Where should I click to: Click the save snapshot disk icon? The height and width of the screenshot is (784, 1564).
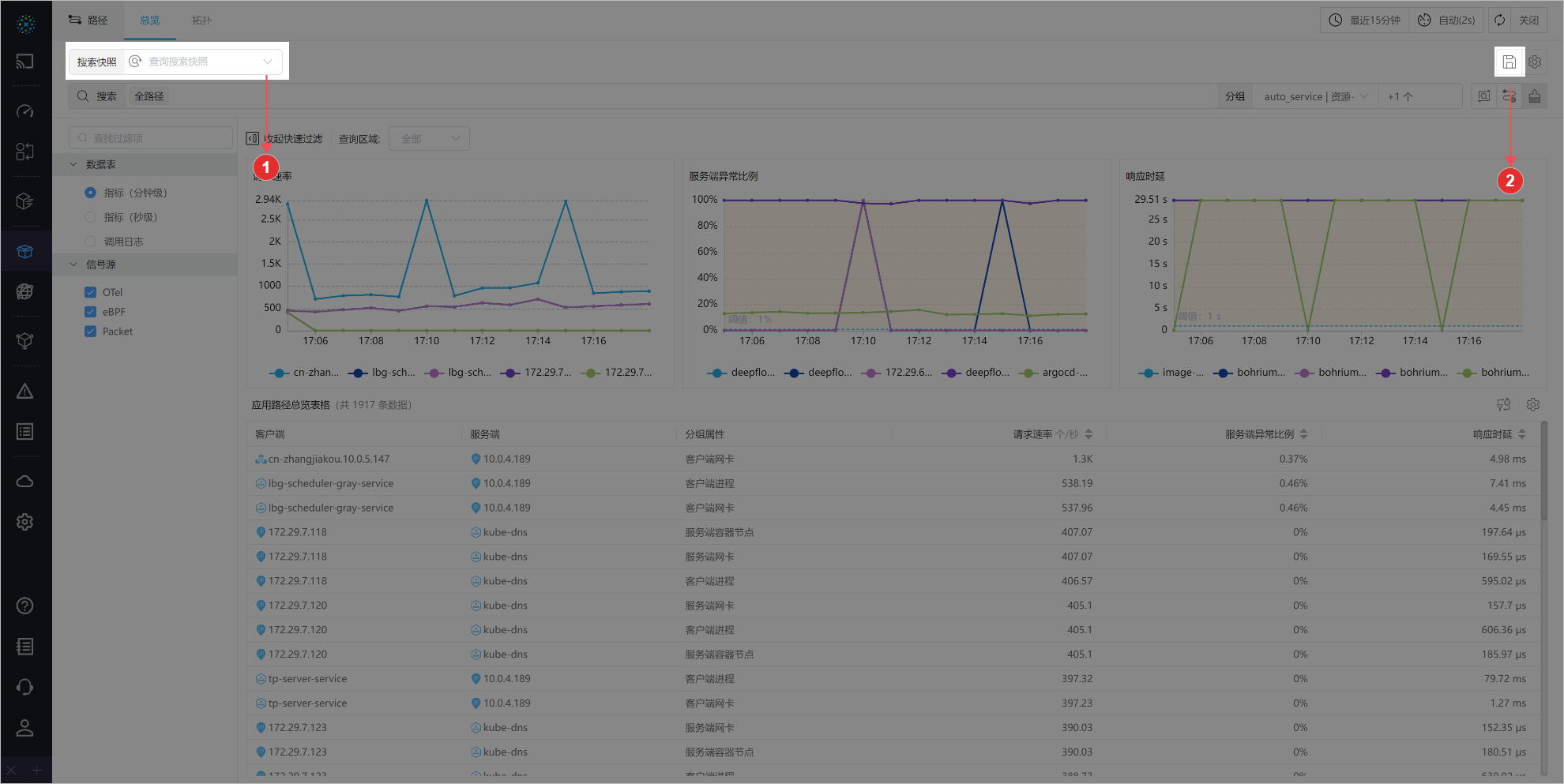(x=1509, y=62)
